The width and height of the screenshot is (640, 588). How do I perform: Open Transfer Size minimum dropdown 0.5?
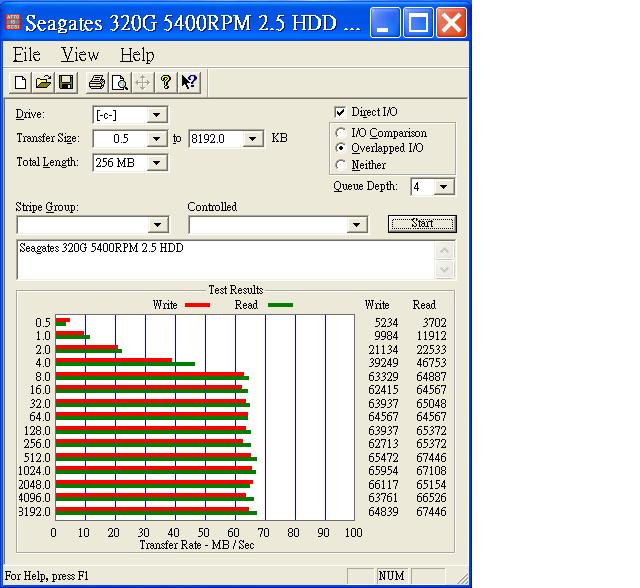pos(157,139)
